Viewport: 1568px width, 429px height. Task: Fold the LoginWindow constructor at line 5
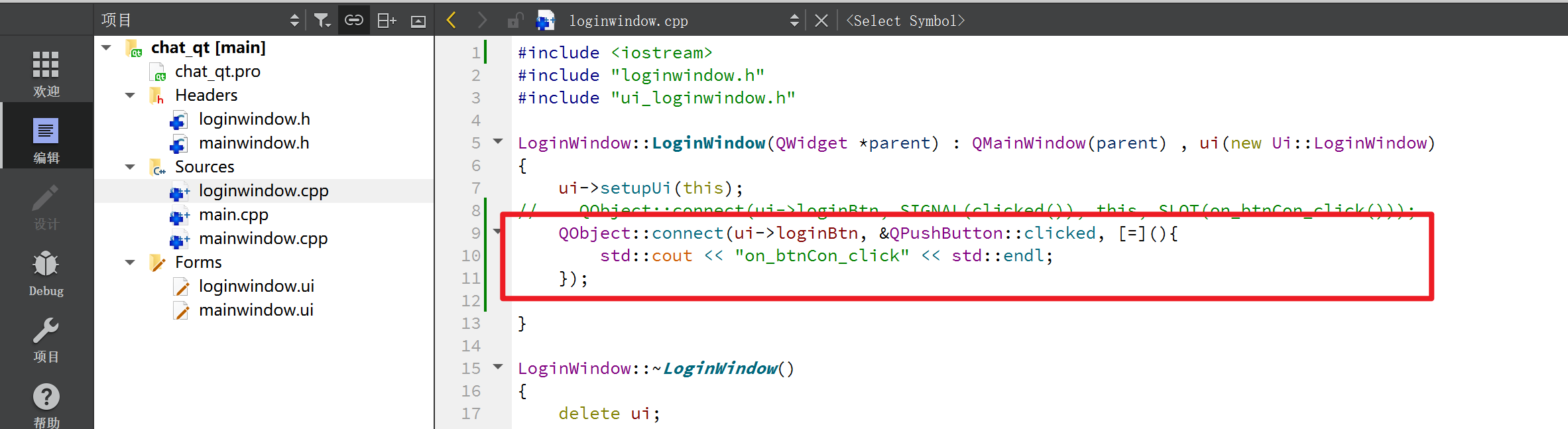click(498, 141)
